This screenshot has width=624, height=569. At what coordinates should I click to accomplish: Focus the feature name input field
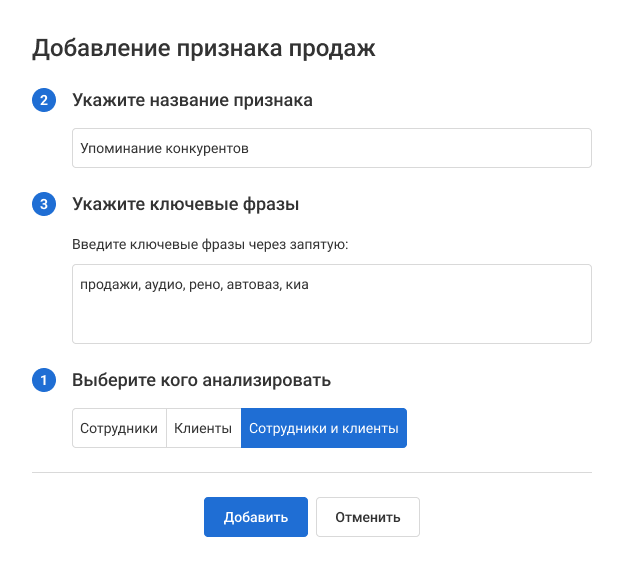tap(331, 148)
